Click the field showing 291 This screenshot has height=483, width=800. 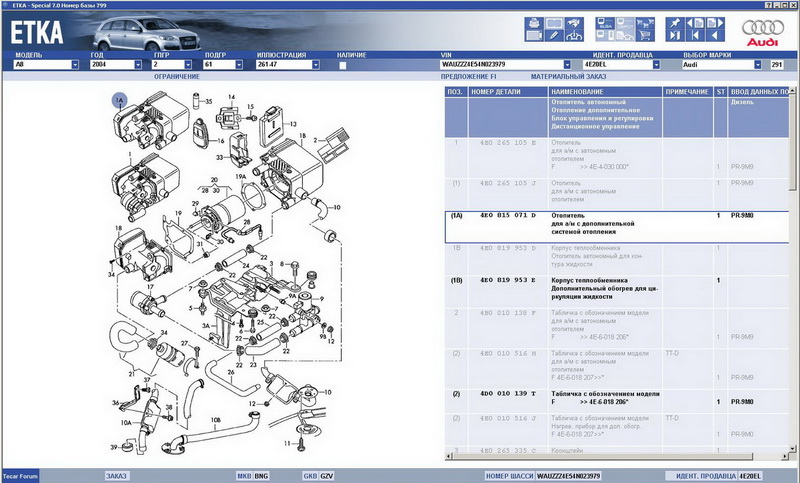tap(777, 65)
